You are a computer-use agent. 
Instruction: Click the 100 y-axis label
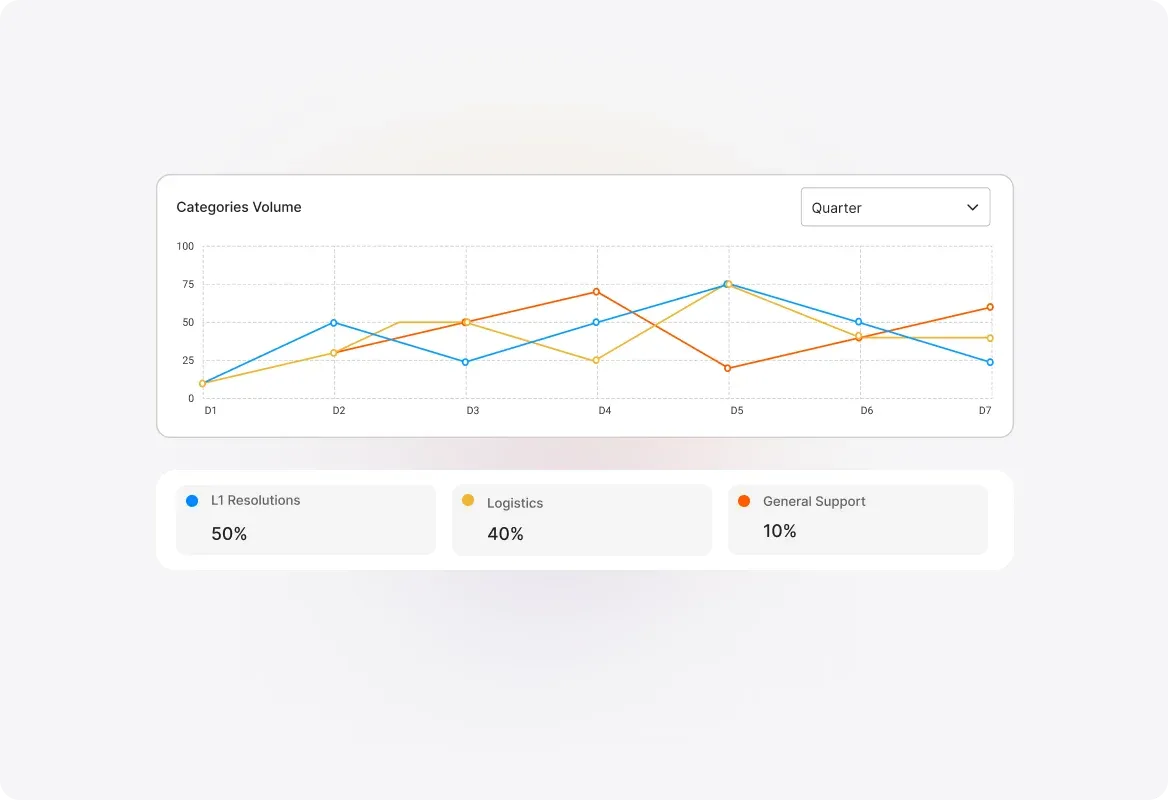pos(185,246)
